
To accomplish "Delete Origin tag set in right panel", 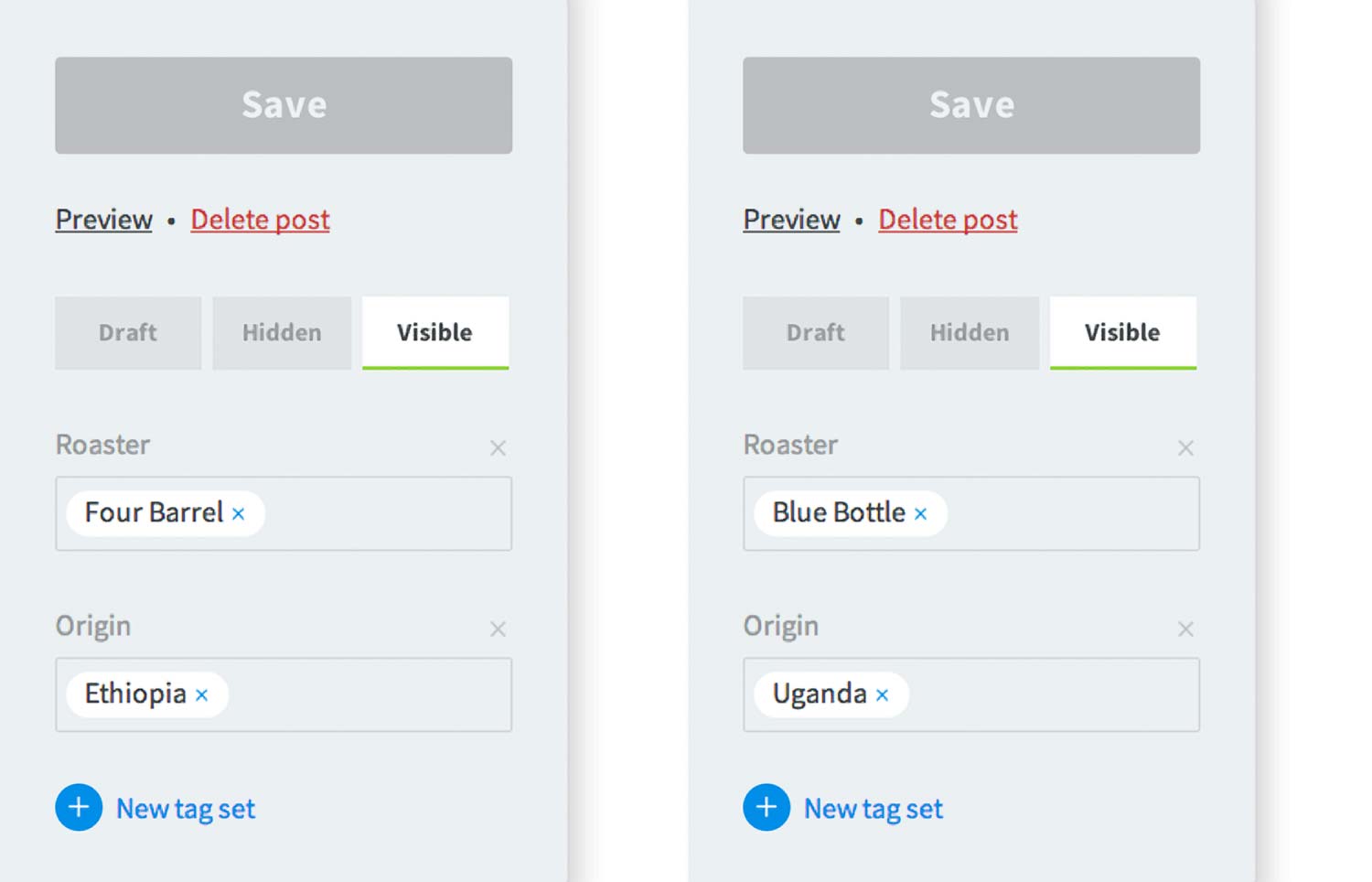I will pyautogui.click(x=1185, y=629).
